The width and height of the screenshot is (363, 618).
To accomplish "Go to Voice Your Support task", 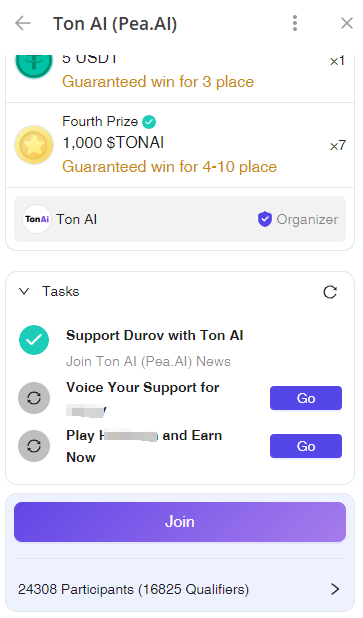I will (x=306, y=398).
